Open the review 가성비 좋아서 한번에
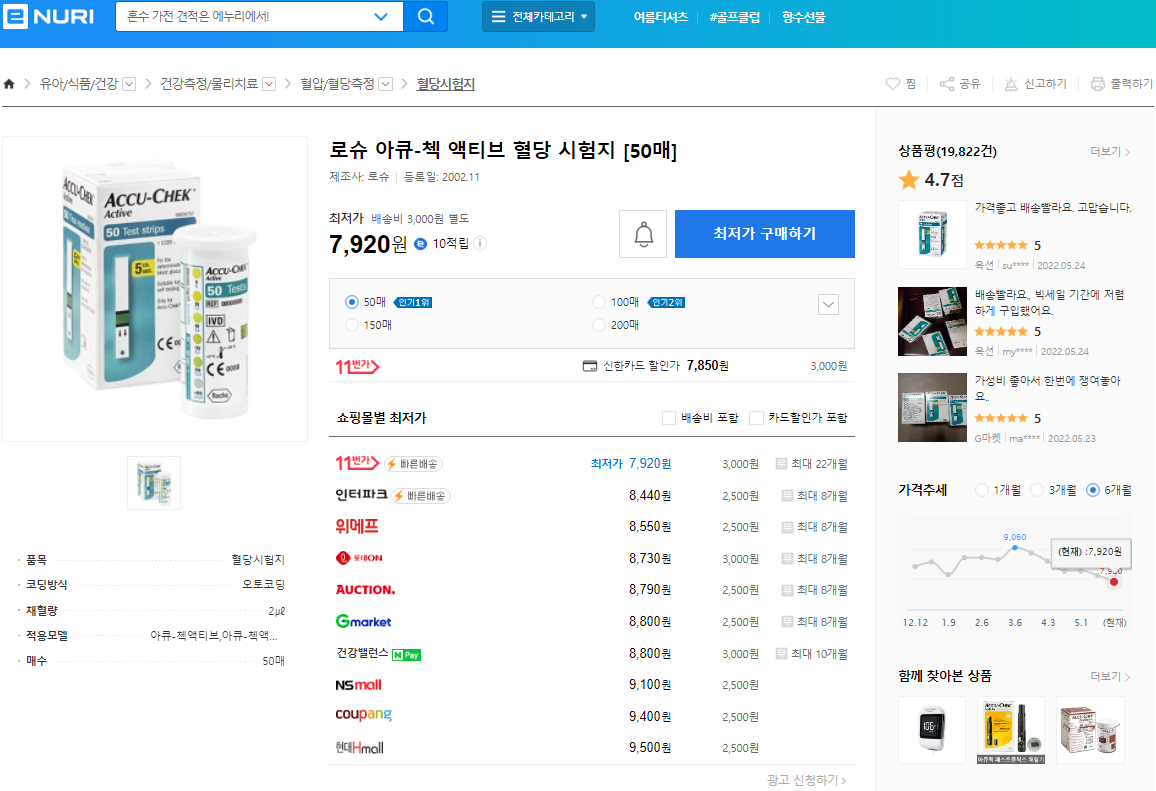The height and width of the screenshot is (791, 1156). tap(1048, 388)
